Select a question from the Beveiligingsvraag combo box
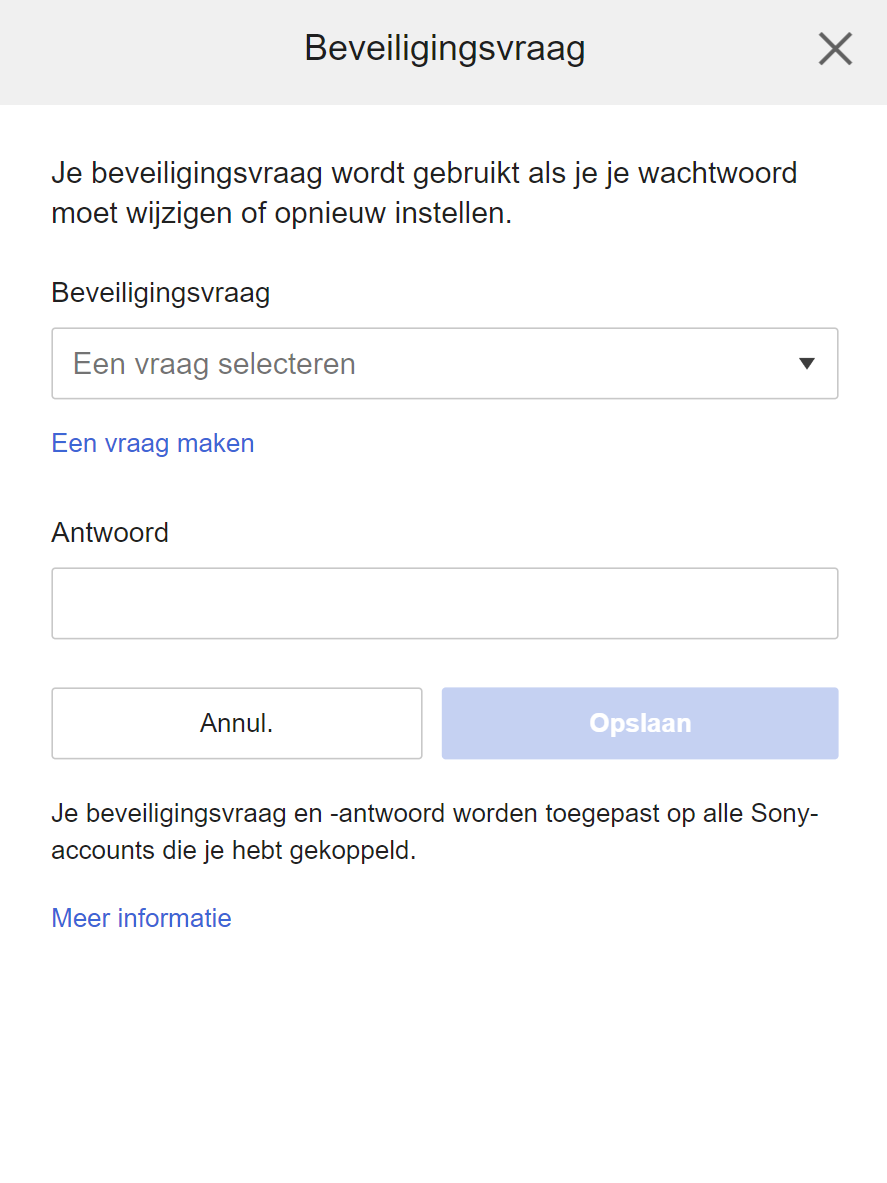This screenshot has width=887, height=1183. point(444,363)
